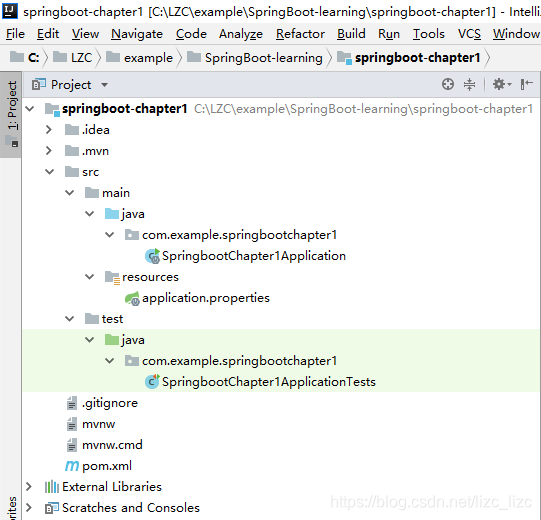This screenshot has width=541, height=520.
Task: Click the LZC breadcrumb in navigation bar
Action: [x=72, y=58]
